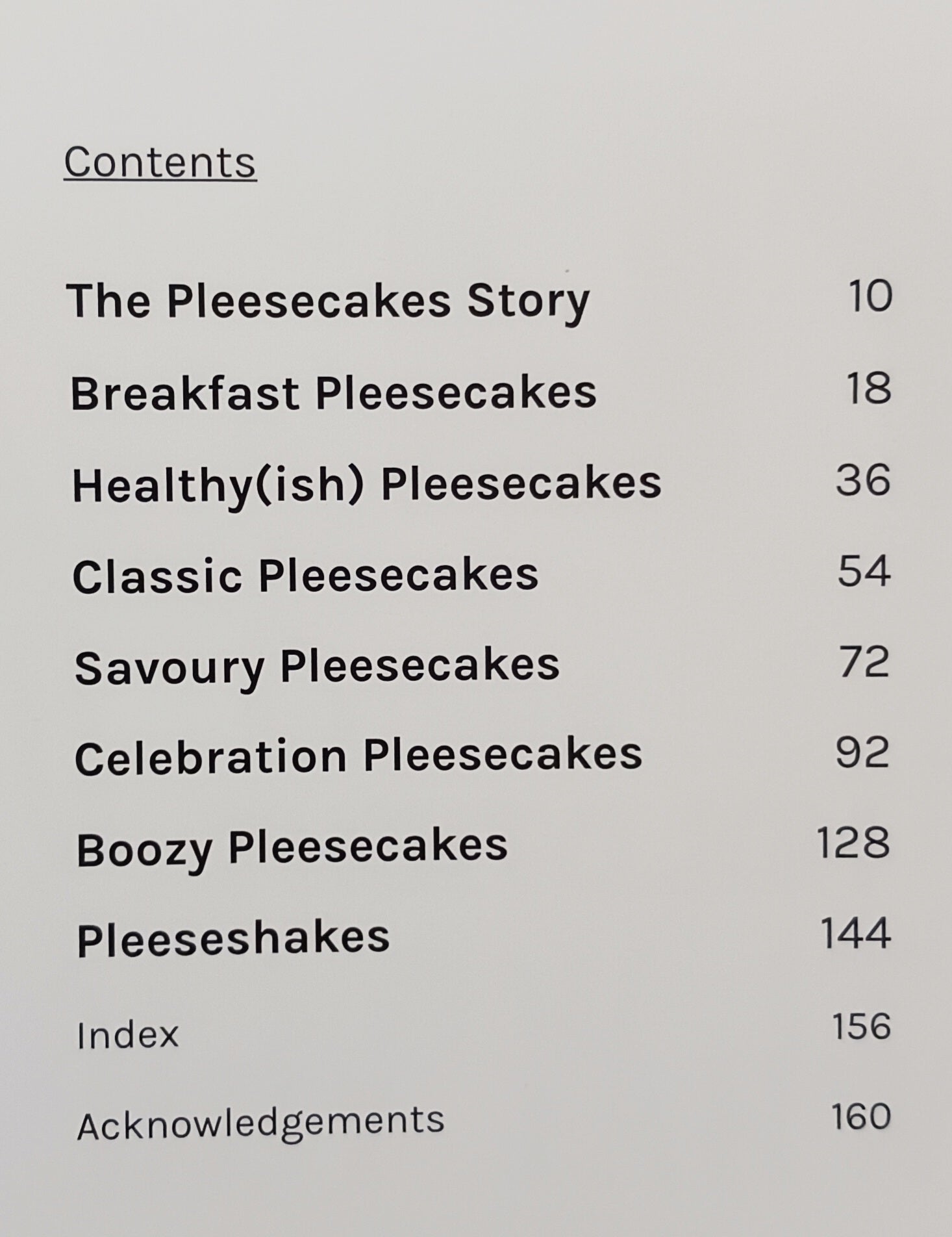Select page number 36
This screenshot has height=1237, width=952.
[x=863, y=481]
